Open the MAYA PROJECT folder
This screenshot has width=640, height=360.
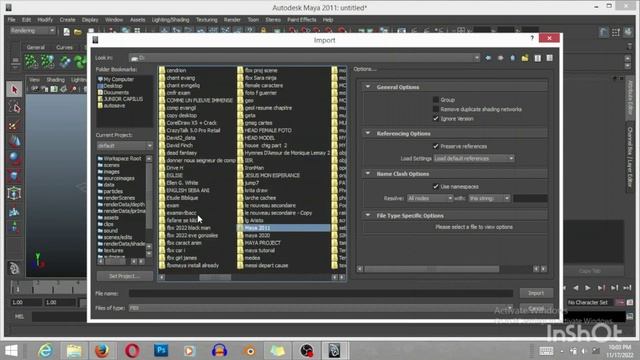(262, 243)
